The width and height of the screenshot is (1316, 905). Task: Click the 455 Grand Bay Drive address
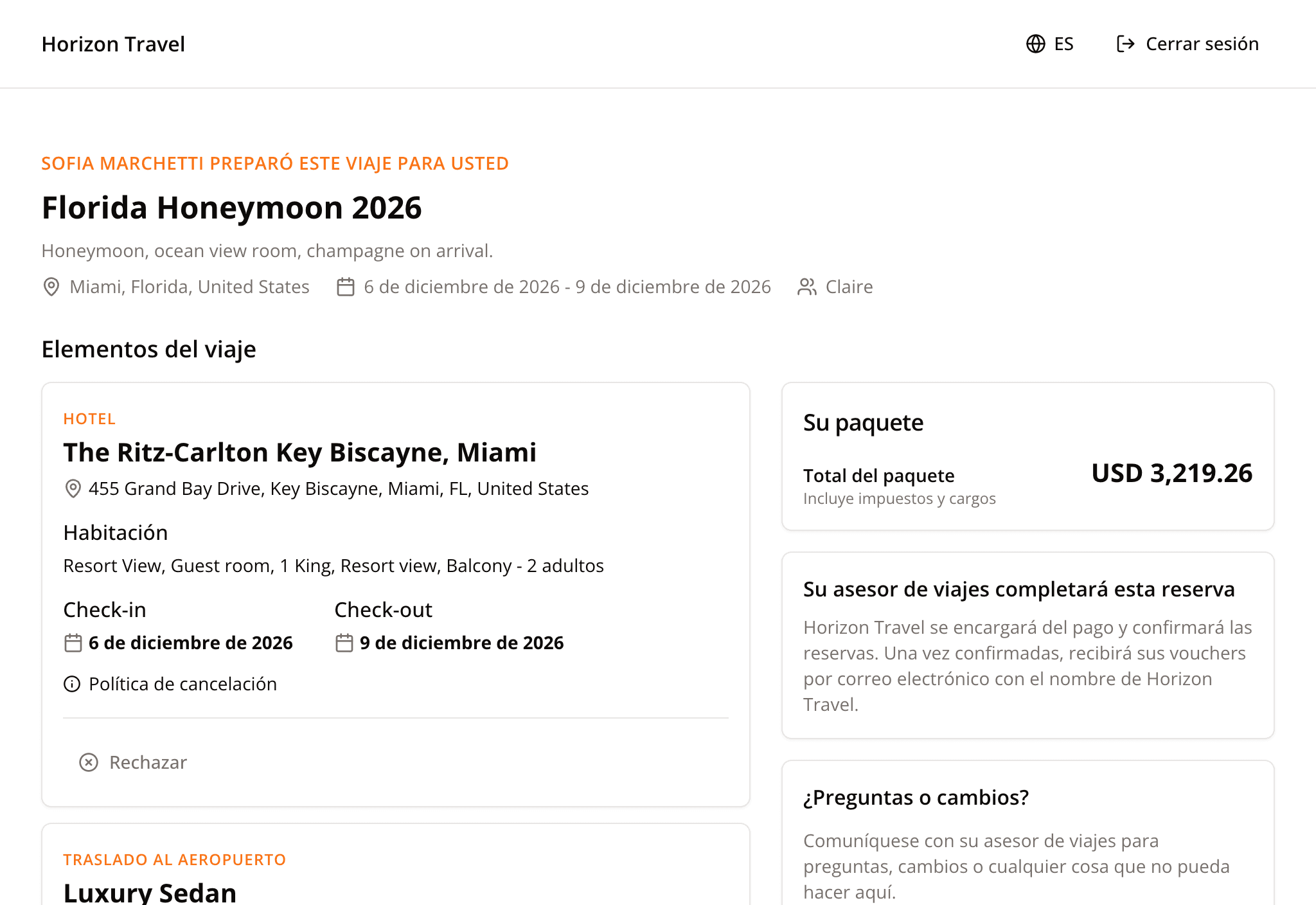(339, 488)
